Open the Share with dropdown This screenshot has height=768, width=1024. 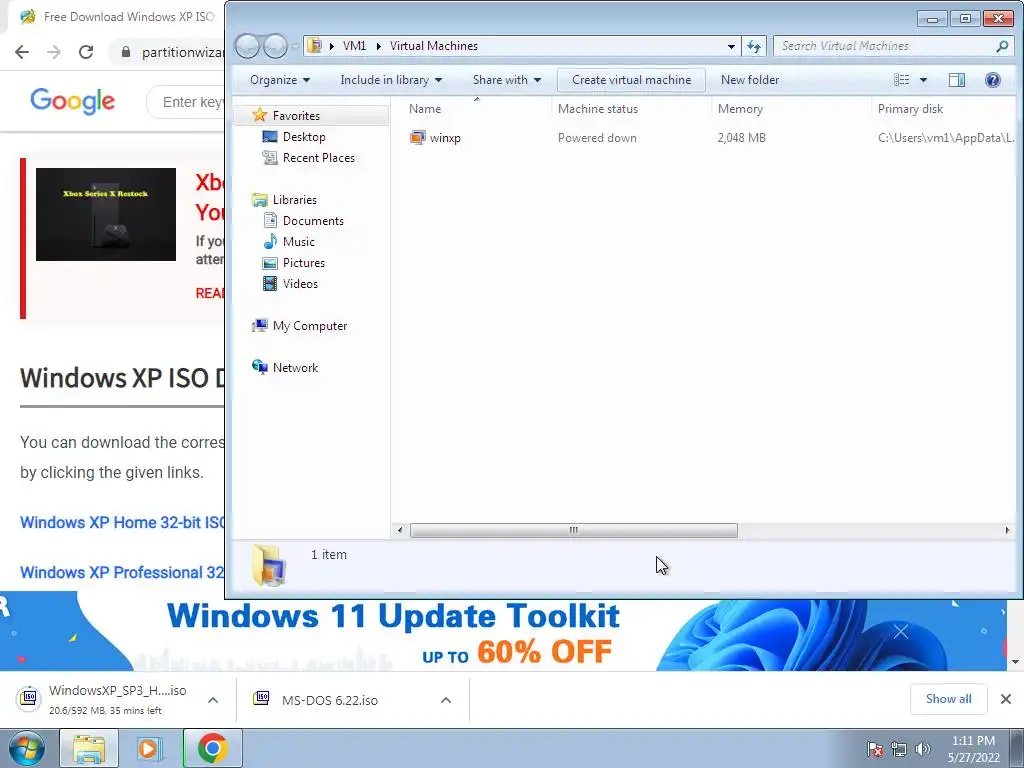pos(507,80)
